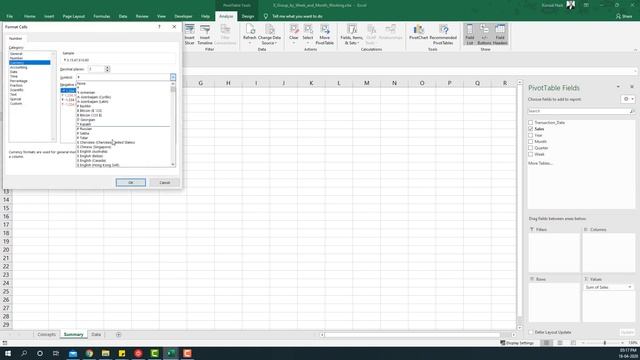Select the row 20 header
This screenshot has height=360, width=640.
(6, 250)
